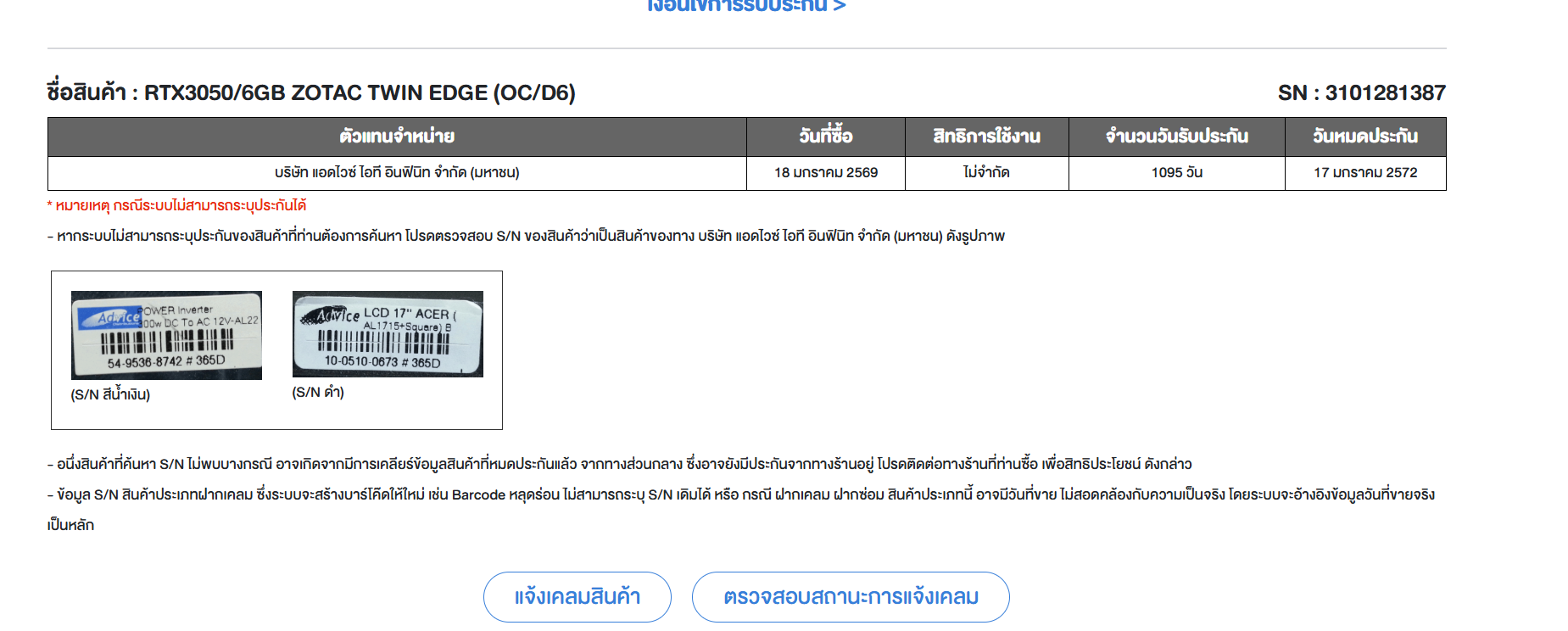The height and width of the screenshot is (631, 1568).
Task: Click the แจ้งเคลมสินค้า claim button
Action: pos(577,597)
